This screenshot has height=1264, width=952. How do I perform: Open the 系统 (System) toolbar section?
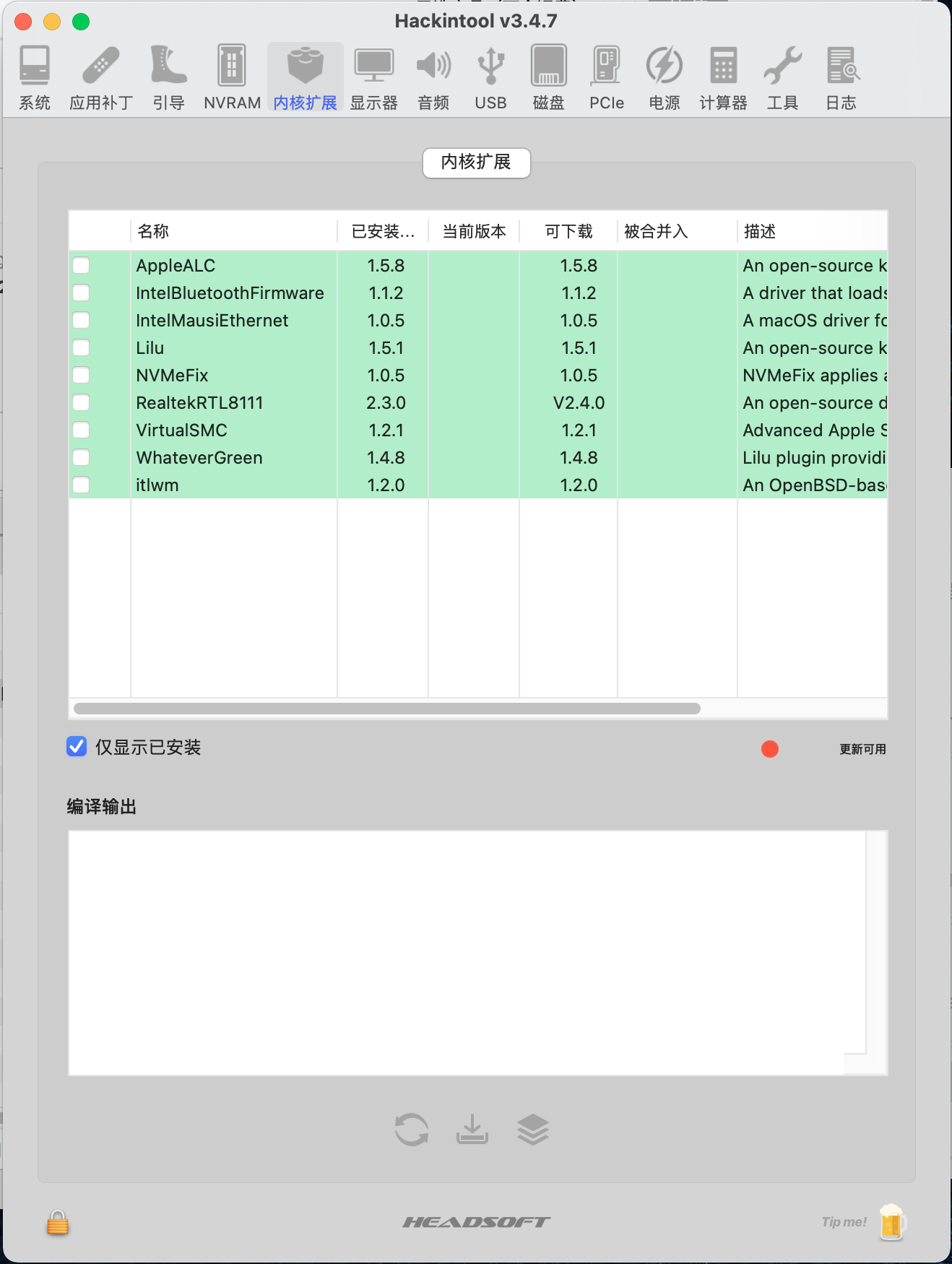click(x=35, y=78)
